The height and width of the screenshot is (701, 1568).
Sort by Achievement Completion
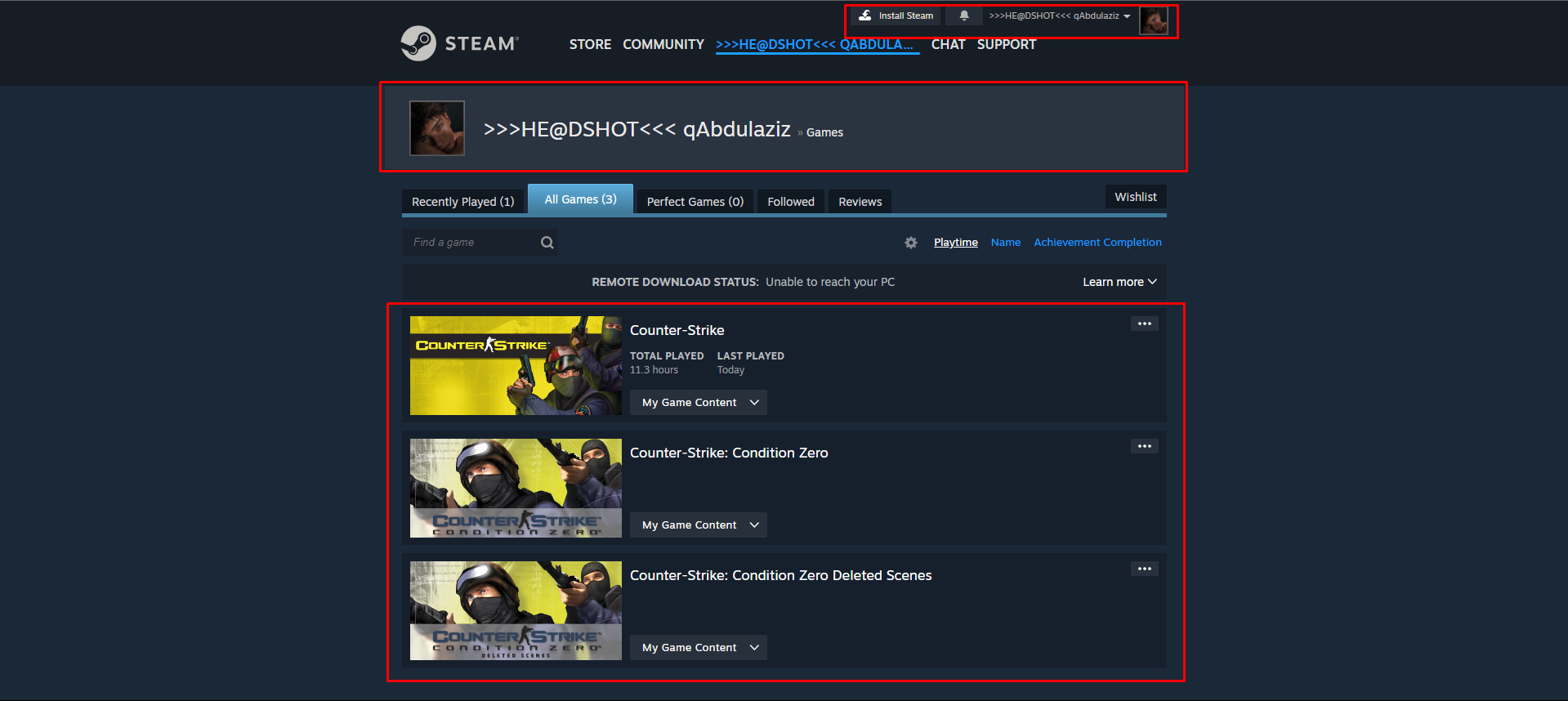1097,243
